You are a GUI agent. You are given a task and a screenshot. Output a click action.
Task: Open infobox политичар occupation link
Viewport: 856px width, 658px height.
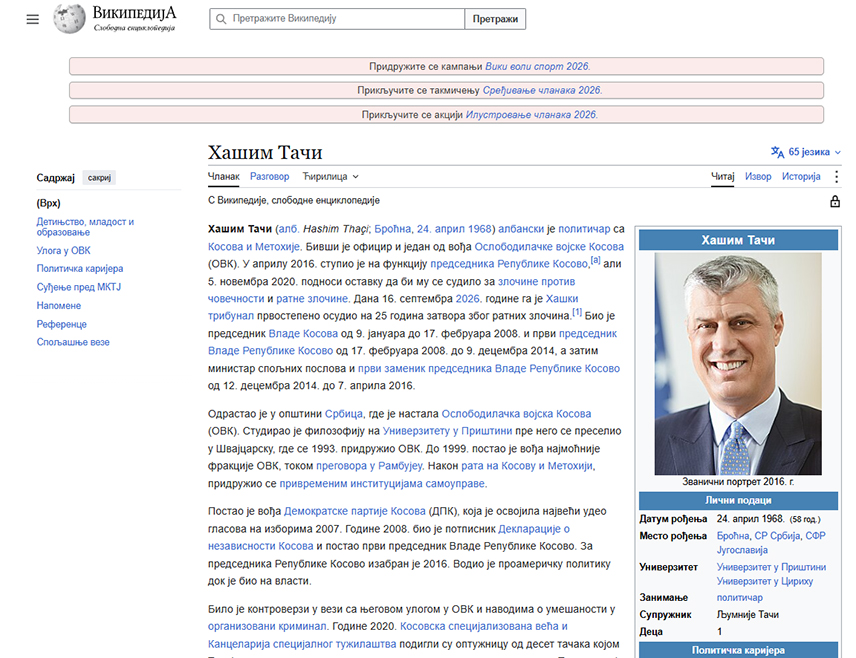point(740,597)
